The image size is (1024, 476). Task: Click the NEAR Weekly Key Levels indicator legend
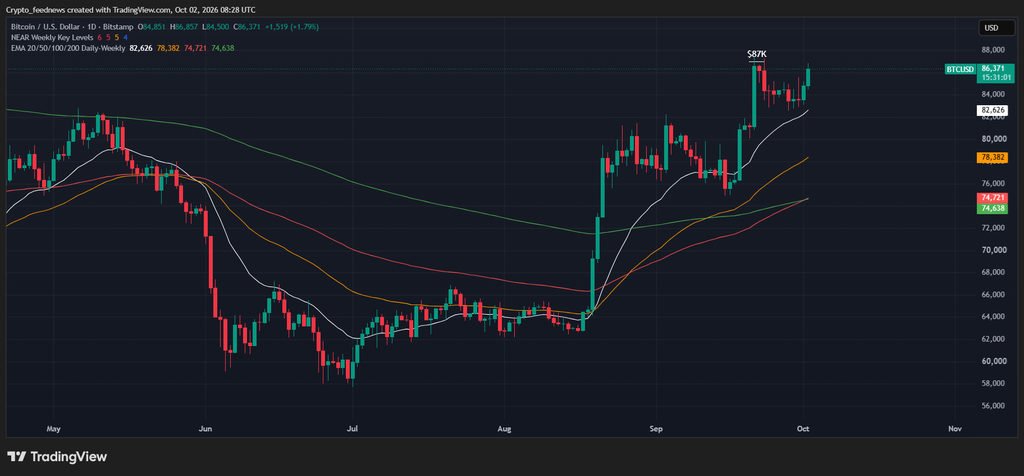tap(52, 37)
